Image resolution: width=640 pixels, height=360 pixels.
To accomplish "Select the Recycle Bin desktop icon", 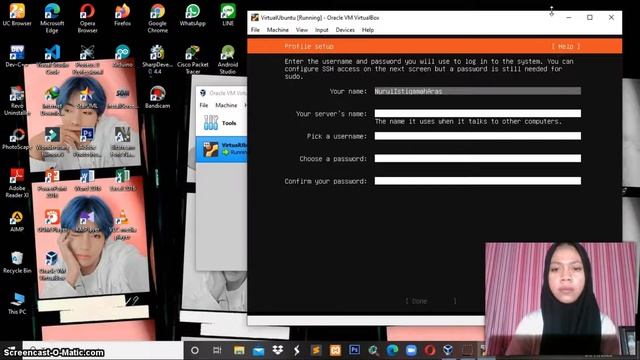I will coord(17,262).
